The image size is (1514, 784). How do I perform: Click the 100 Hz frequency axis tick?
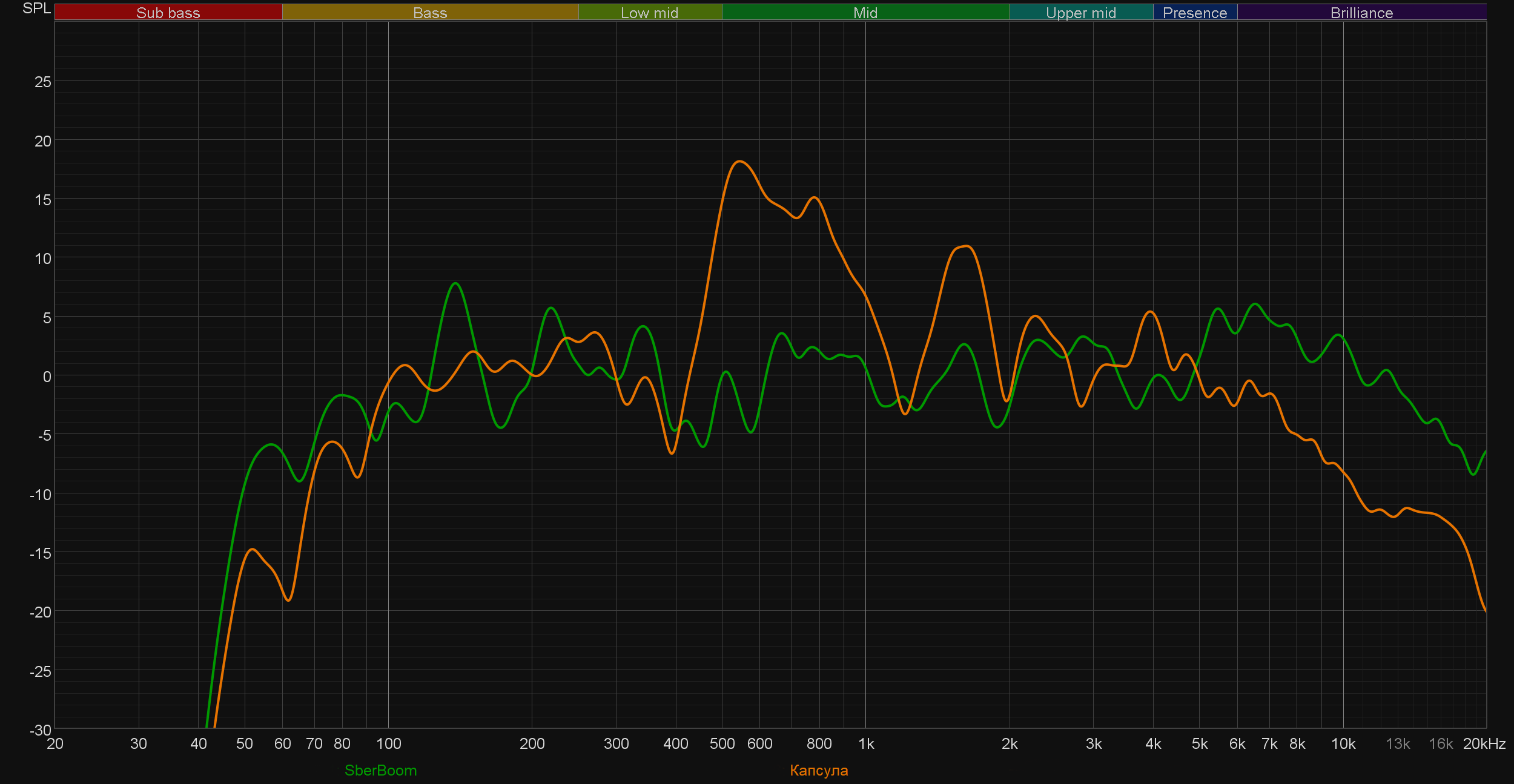388,744
